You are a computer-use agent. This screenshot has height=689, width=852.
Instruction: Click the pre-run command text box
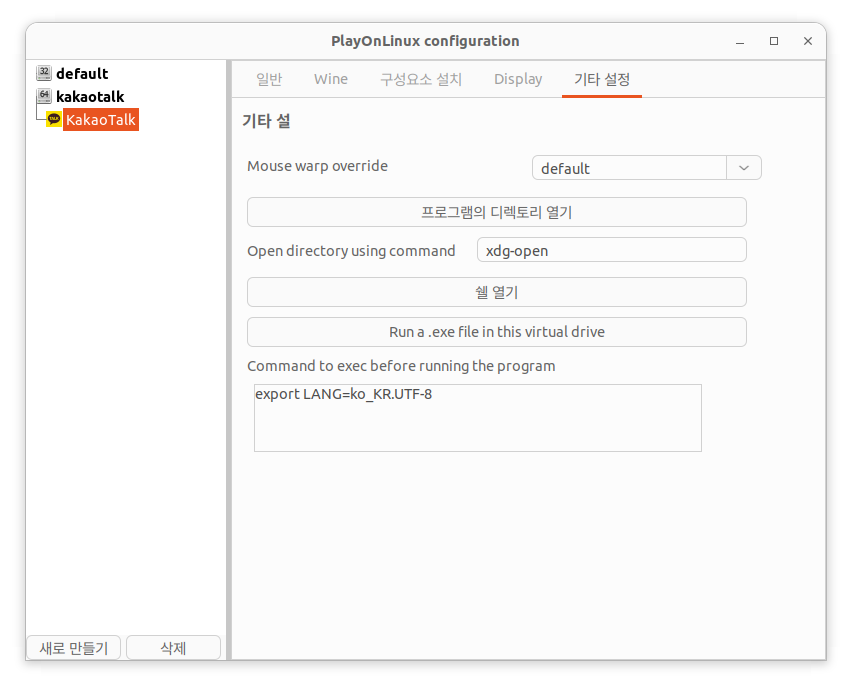[478, 418]
